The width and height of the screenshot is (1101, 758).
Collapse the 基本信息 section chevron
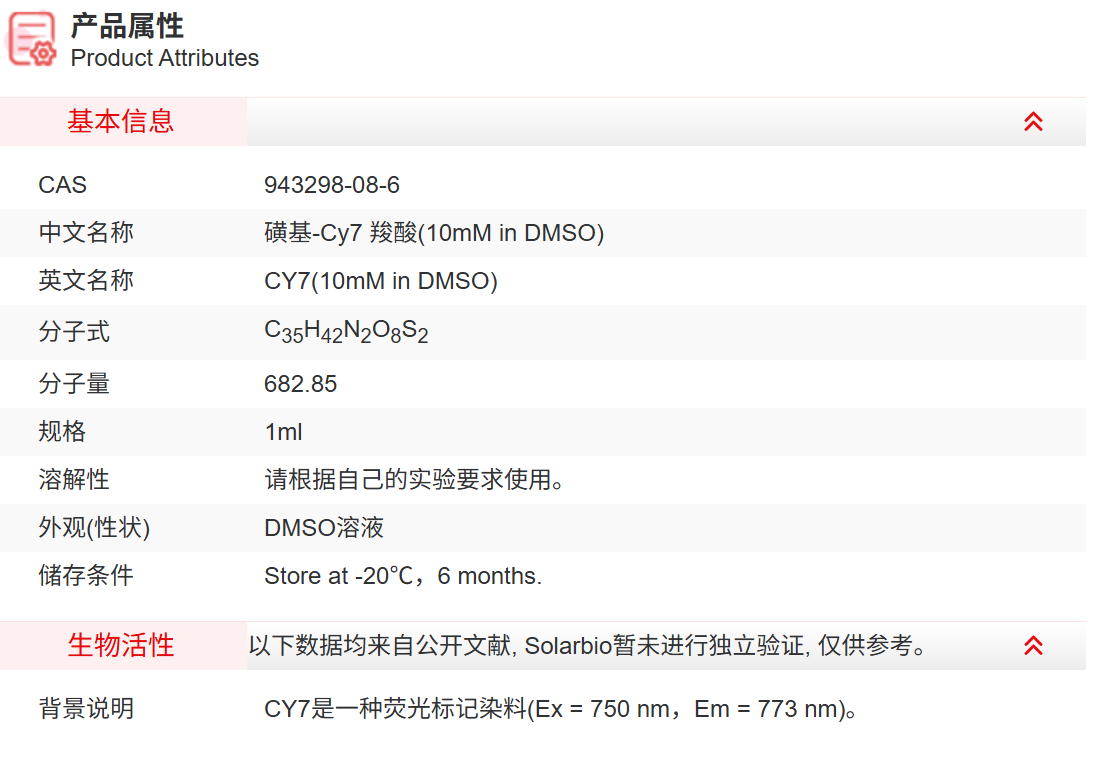[1033, 122]
